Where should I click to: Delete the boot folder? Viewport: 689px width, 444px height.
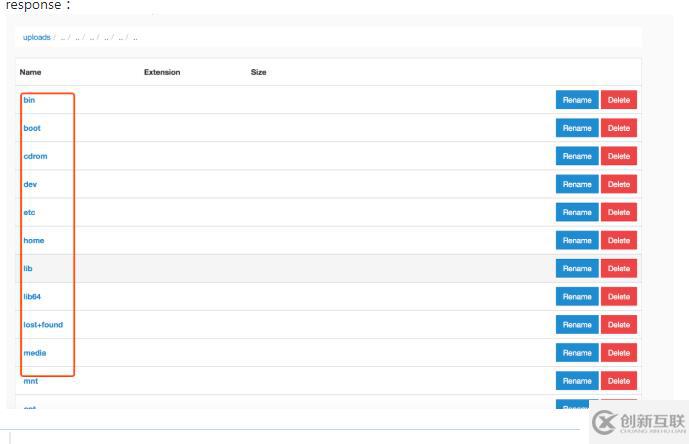pos(619,128)
